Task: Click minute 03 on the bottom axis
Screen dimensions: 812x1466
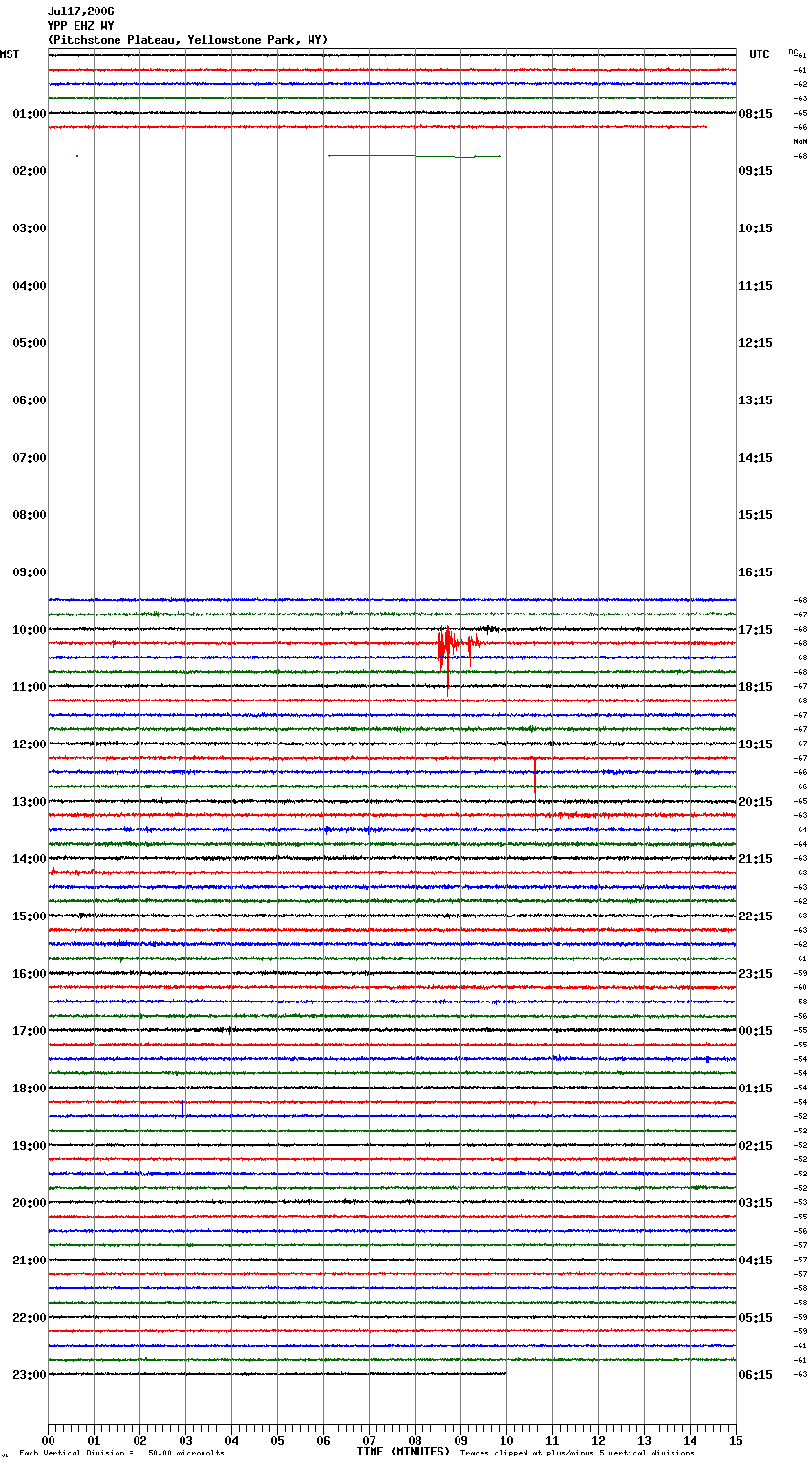Action: point(185,1441)
